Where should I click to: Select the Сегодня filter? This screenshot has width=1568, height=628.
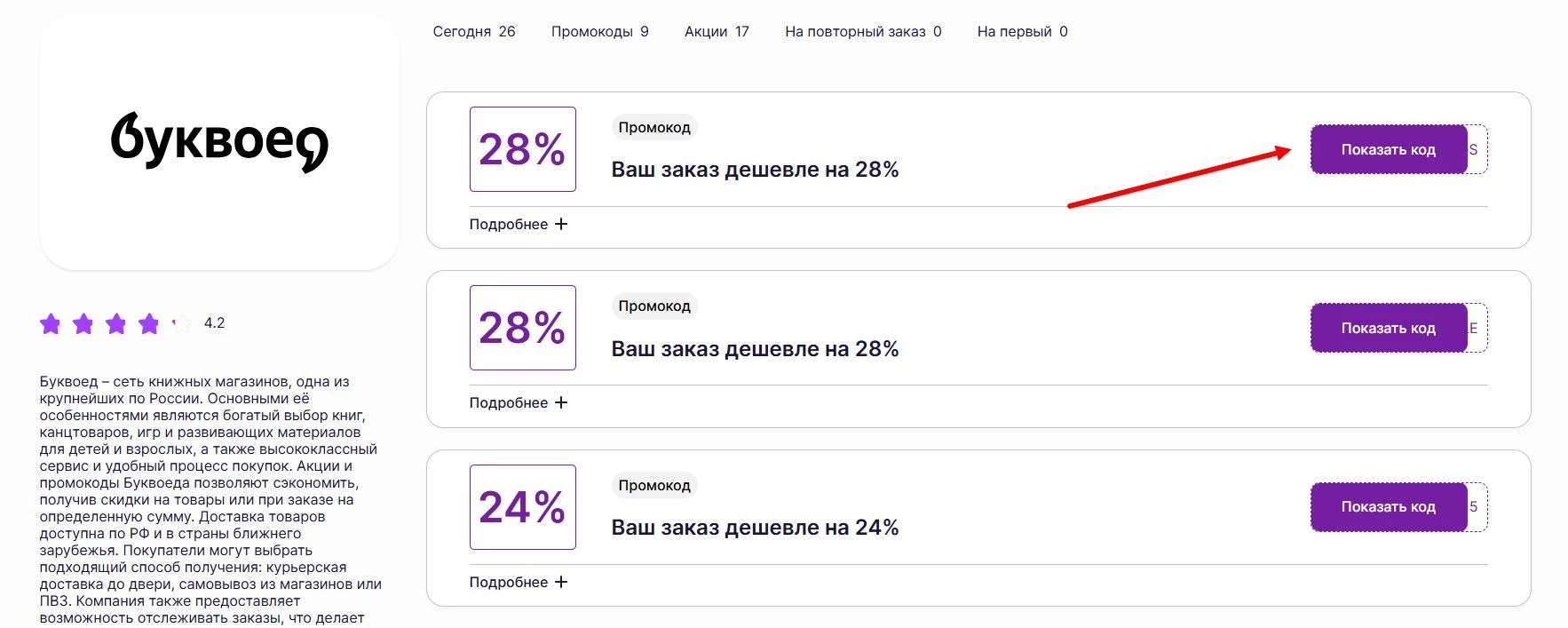tap(475, 31)
